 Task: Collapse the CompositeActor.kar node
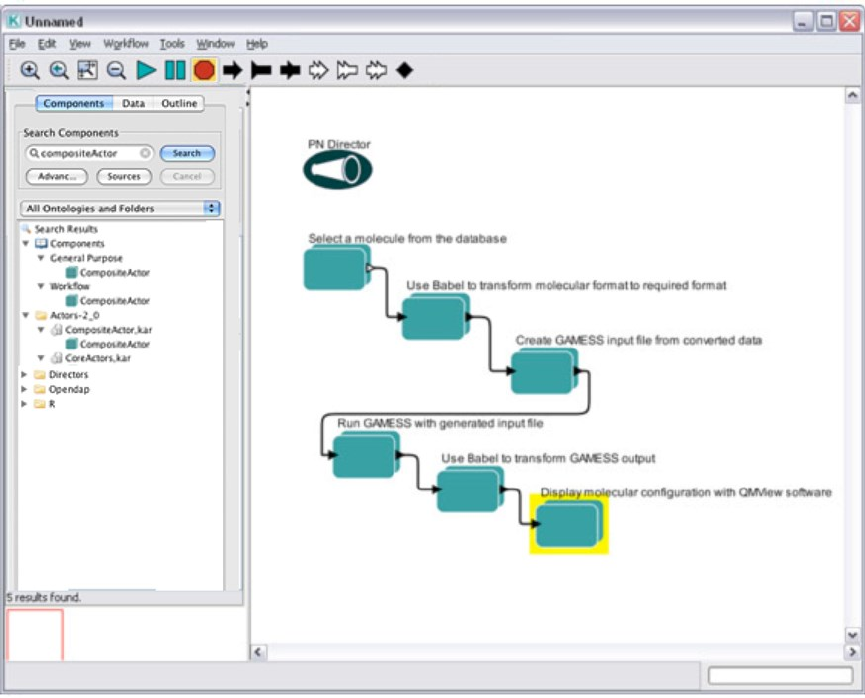(41, 329)
